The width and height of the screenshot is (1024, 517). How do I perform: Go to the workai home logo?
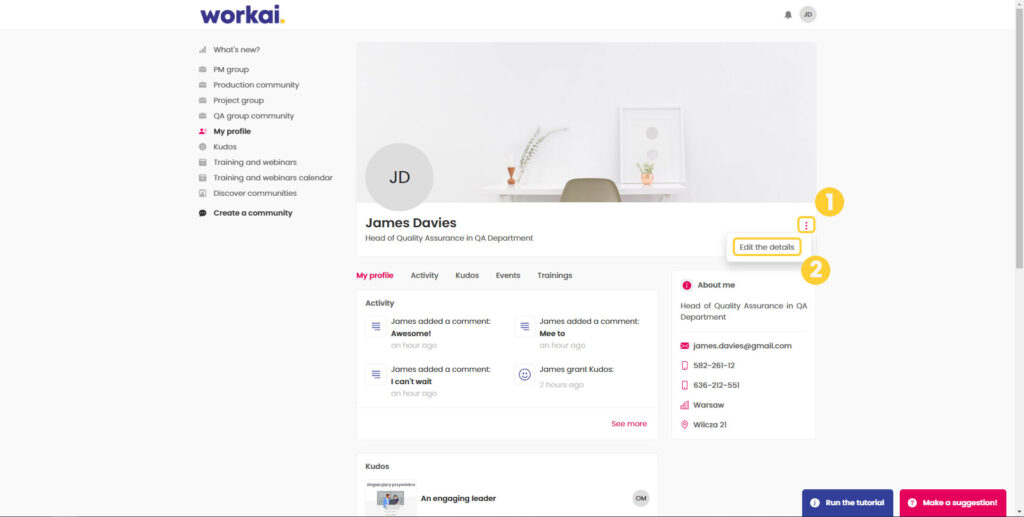pyautogui.click(x=242, y=14)
